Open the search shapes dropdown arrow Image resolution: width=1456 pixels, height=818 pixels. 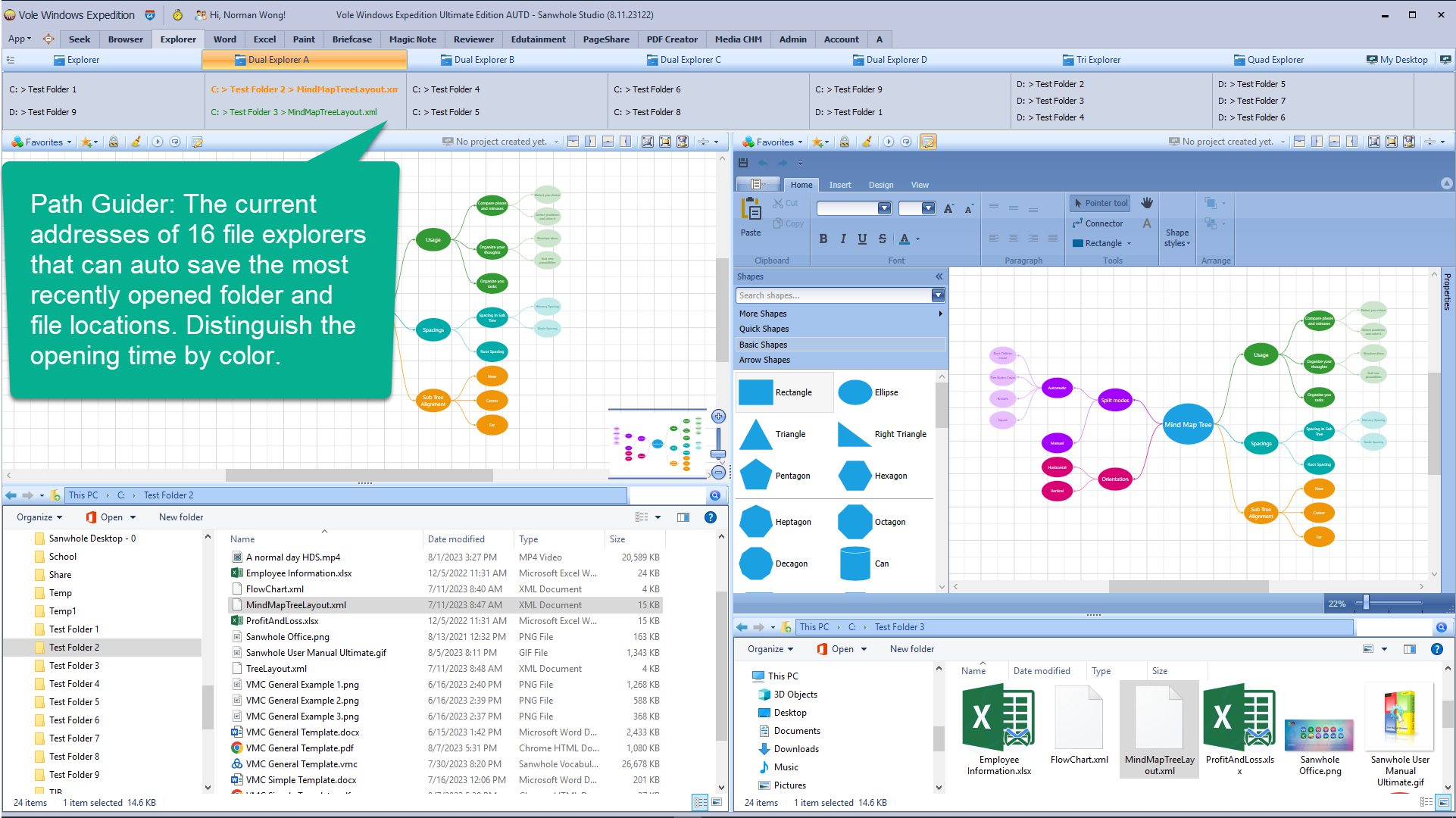(x=938, y=295)
